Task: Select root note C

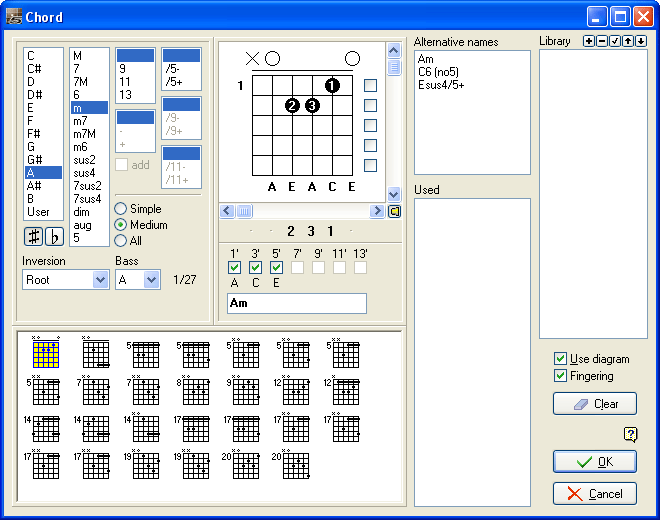Action: [43, 56]
